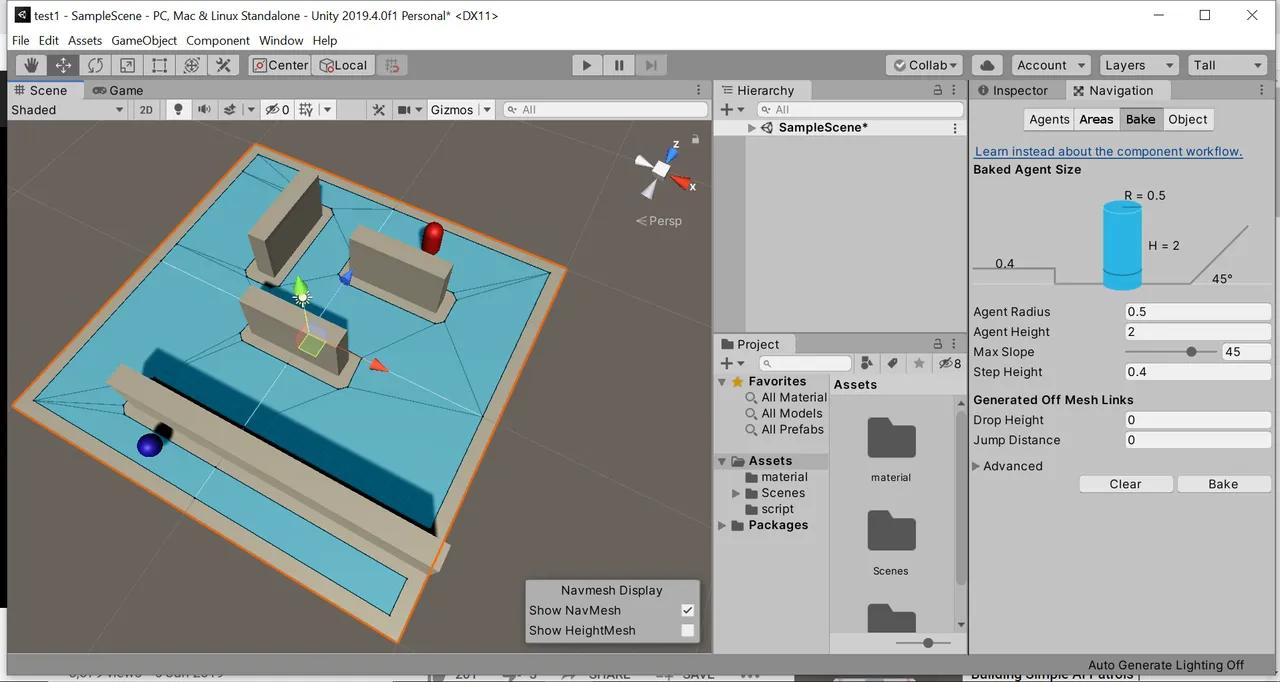Open the component workflow link
The height and width of the screenshot is (682, 1280).
pyautogui.click(x=1108, y=152)
